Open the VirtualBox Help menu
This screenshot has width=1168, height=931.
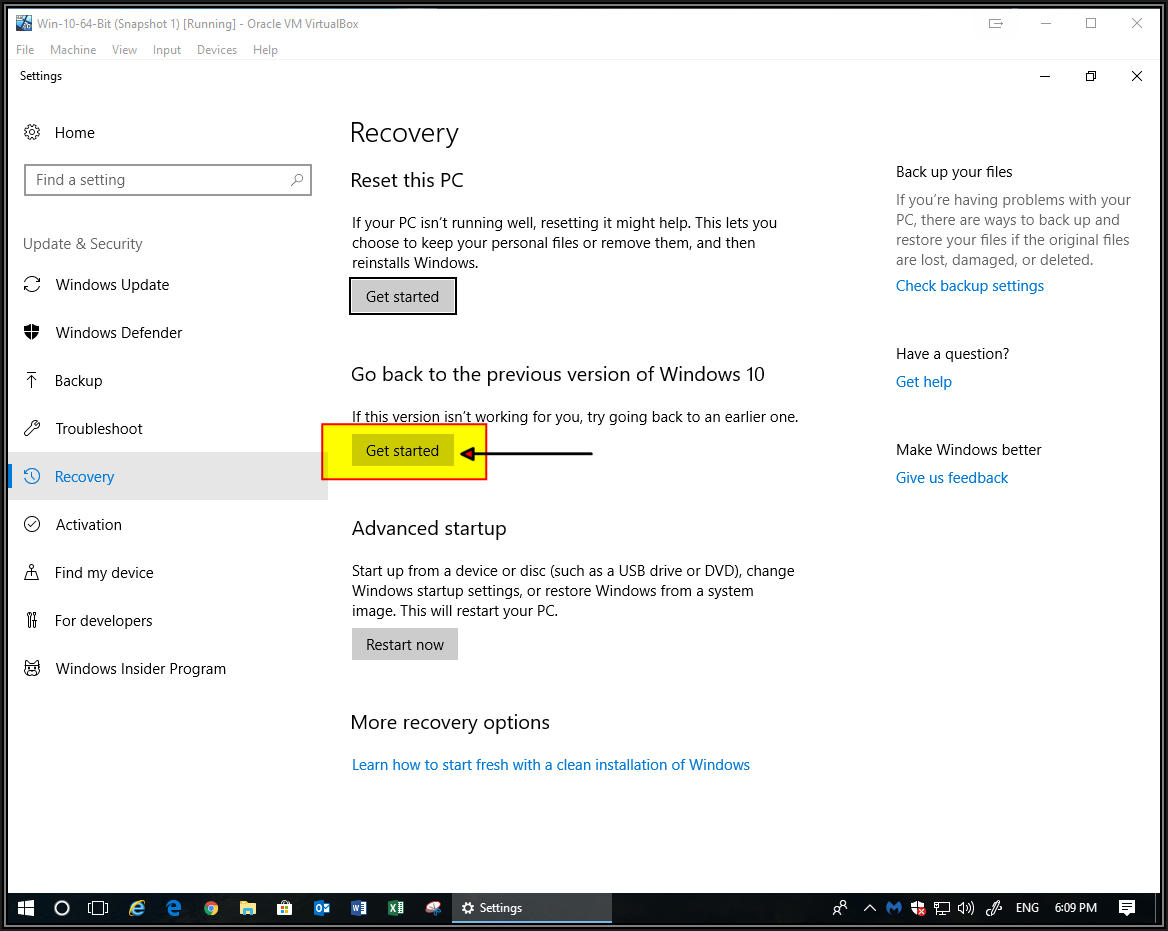[265, 50]
